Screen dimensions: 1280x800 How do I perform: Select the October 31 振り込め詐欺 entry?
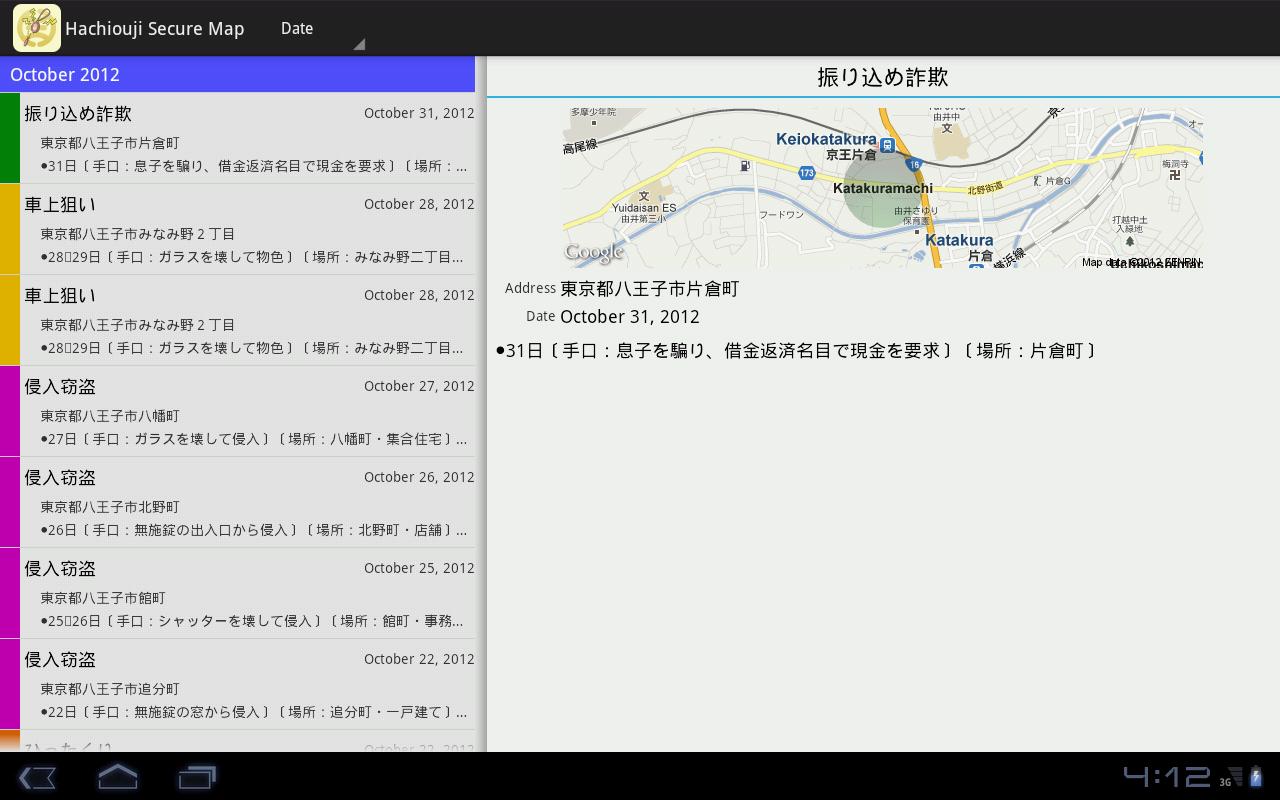click(247, 138)
